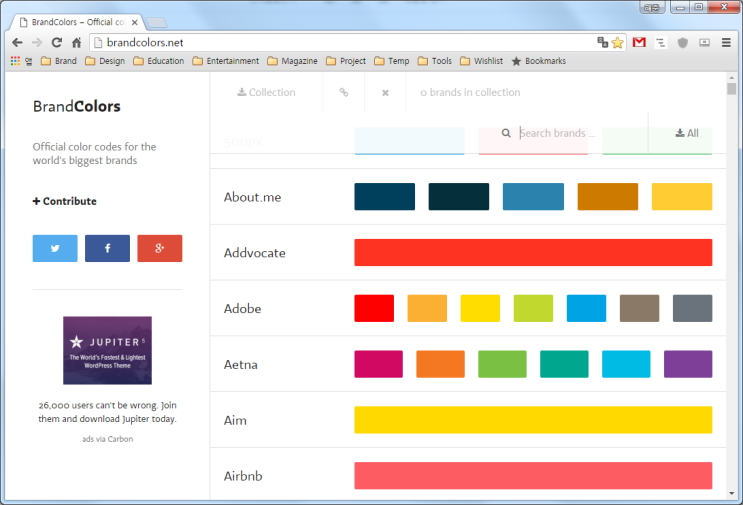Screen dimensions: 743x505
Task: Click the Gmail extension icon
Action: (x=639, y=43)
